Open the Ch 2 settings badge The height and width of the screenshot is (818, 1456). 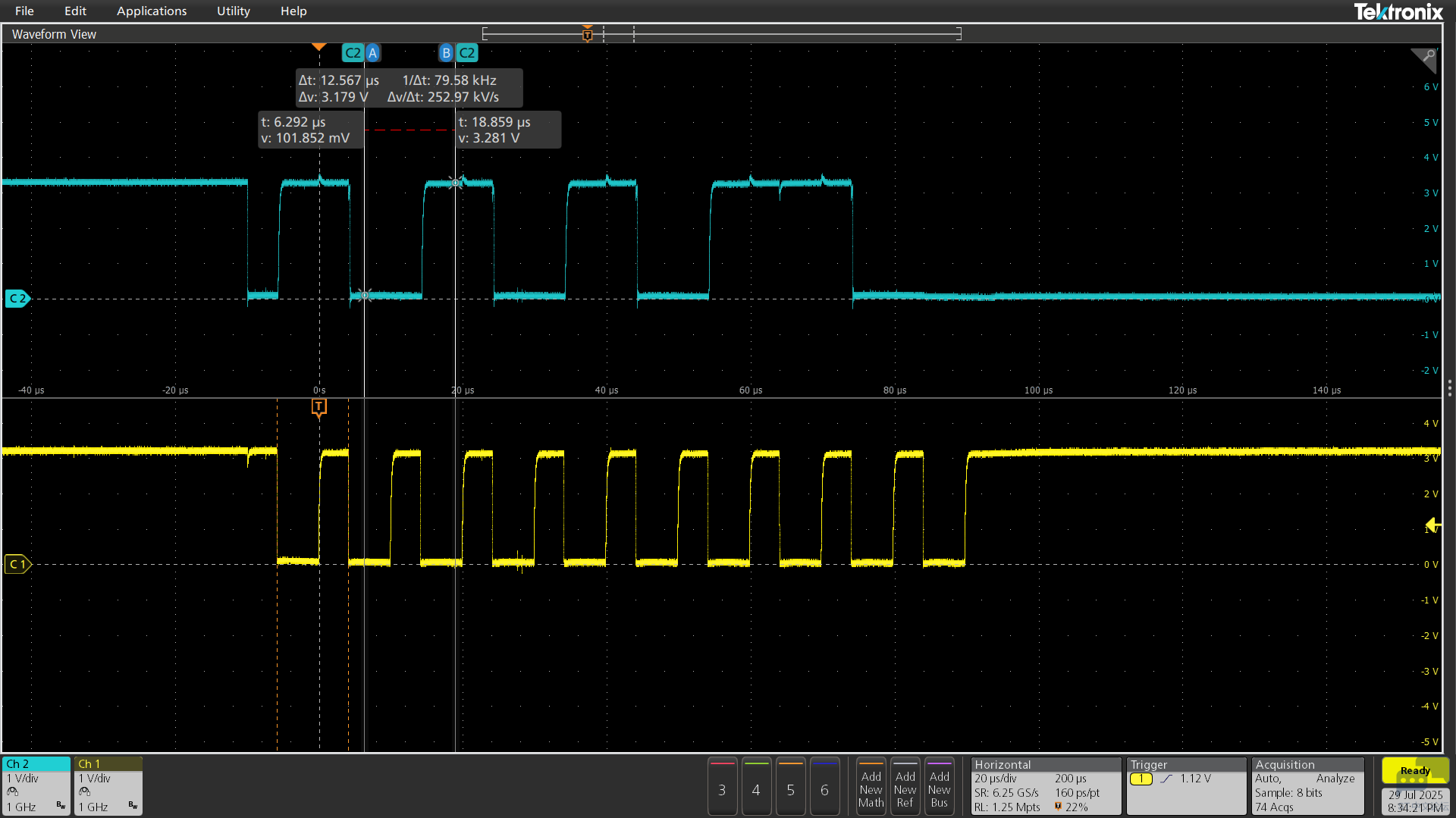coord(36,786)
